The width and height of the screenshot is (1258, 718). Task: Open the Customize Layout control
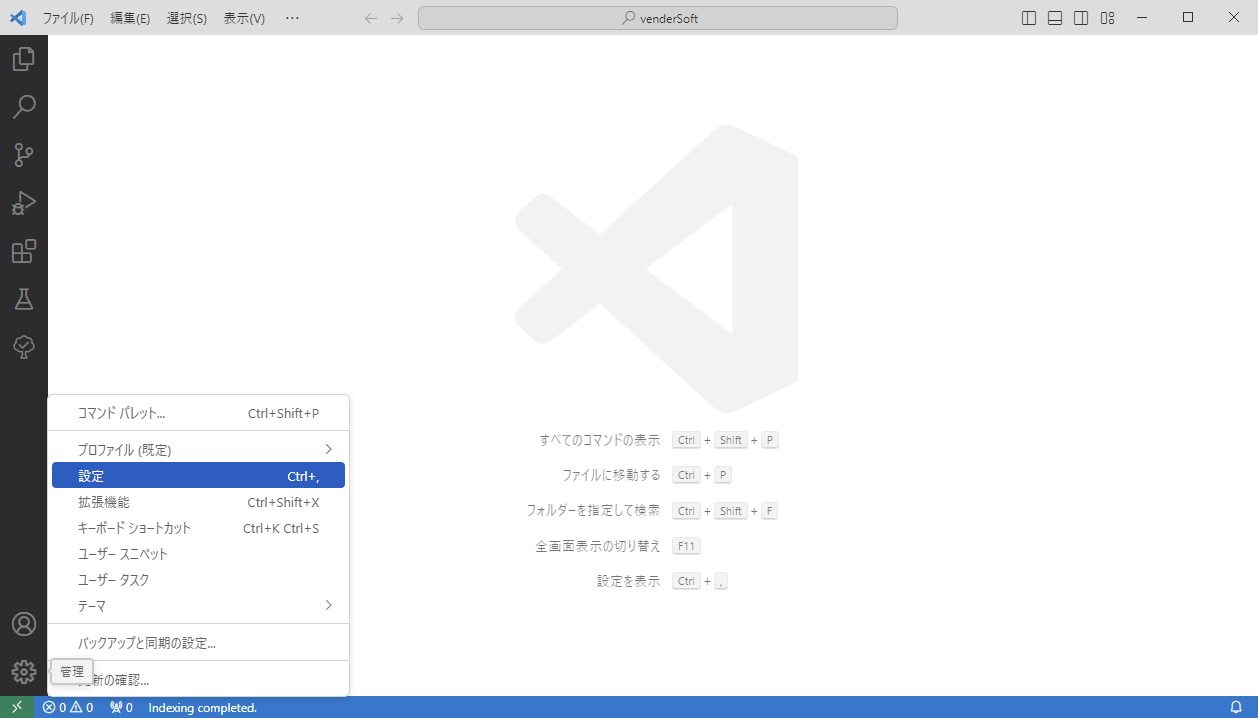point(1107,17)
